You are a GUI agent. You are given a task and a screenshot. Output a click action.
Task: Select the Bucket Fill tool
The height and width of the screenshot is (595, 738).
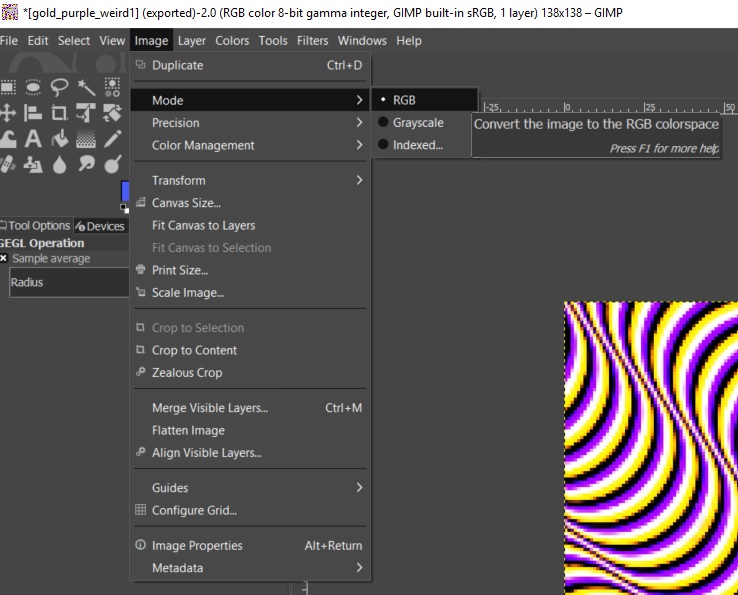pos(60,139)
